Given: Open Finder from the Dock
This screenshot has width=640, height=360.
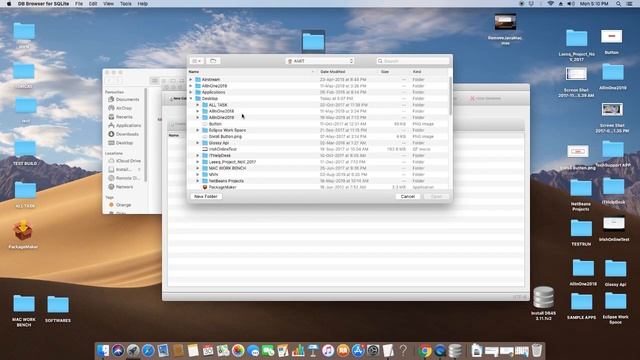Looking at the screenshot, I should [x=103, y=350].
